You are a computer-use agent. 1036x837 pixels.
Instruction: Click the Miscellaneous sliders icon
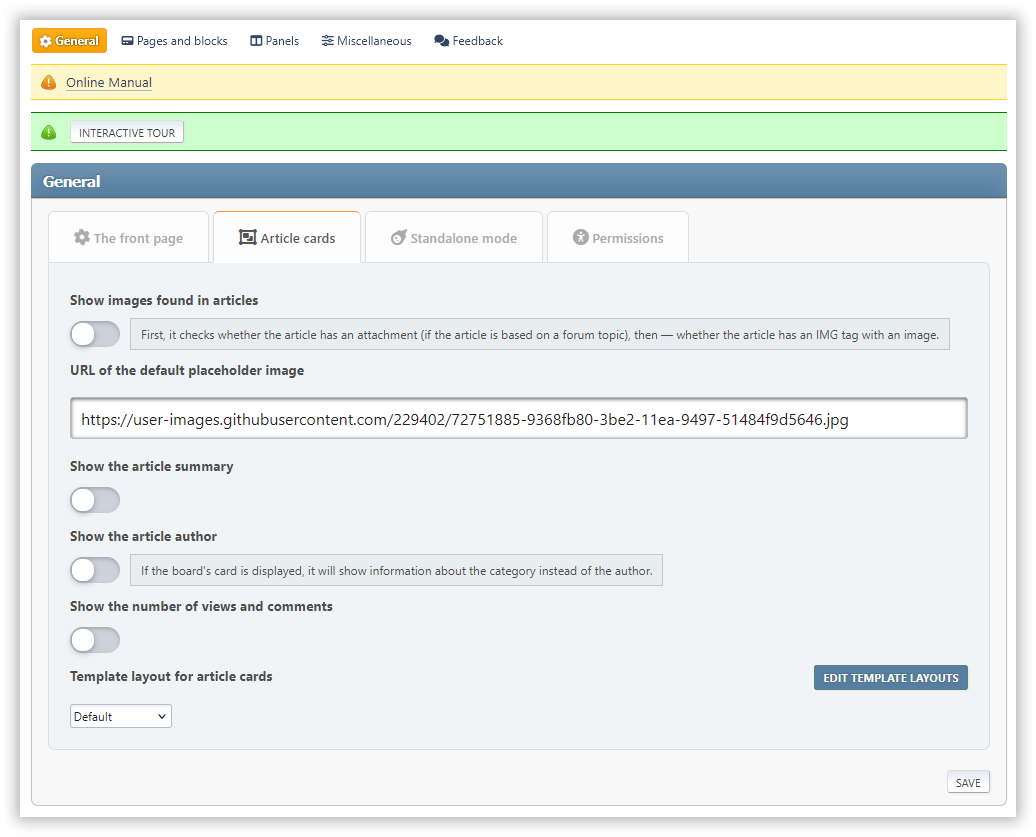tap(327, 41)
